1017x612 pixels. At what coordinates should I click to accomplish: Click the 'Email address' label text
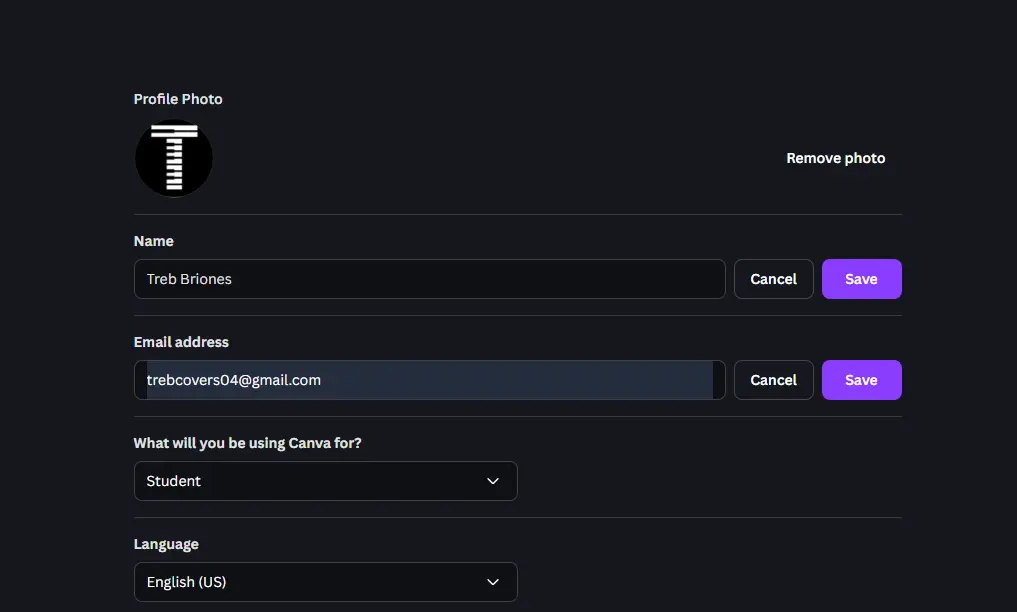181,342
